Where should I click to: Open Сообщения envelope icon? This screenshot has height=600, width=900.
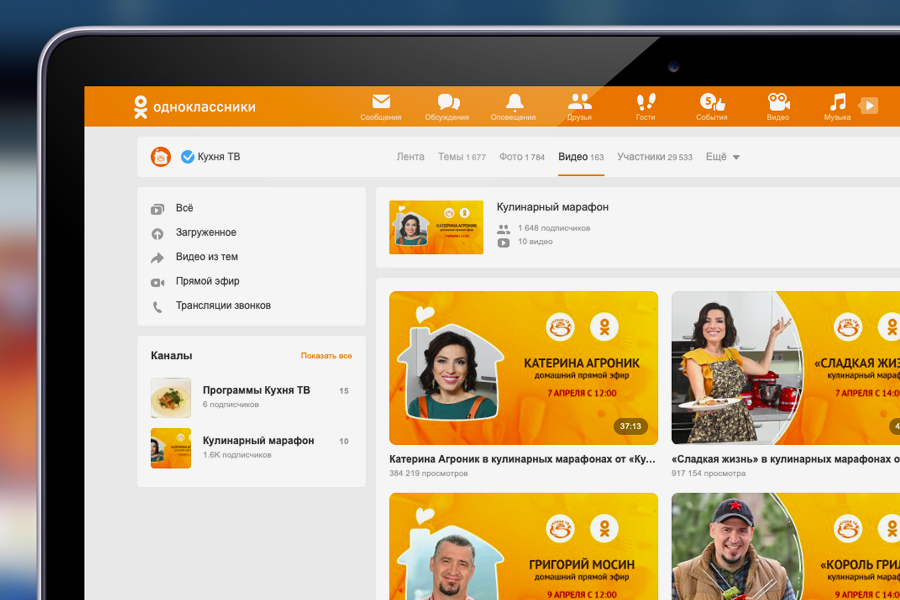coord(381,102)
